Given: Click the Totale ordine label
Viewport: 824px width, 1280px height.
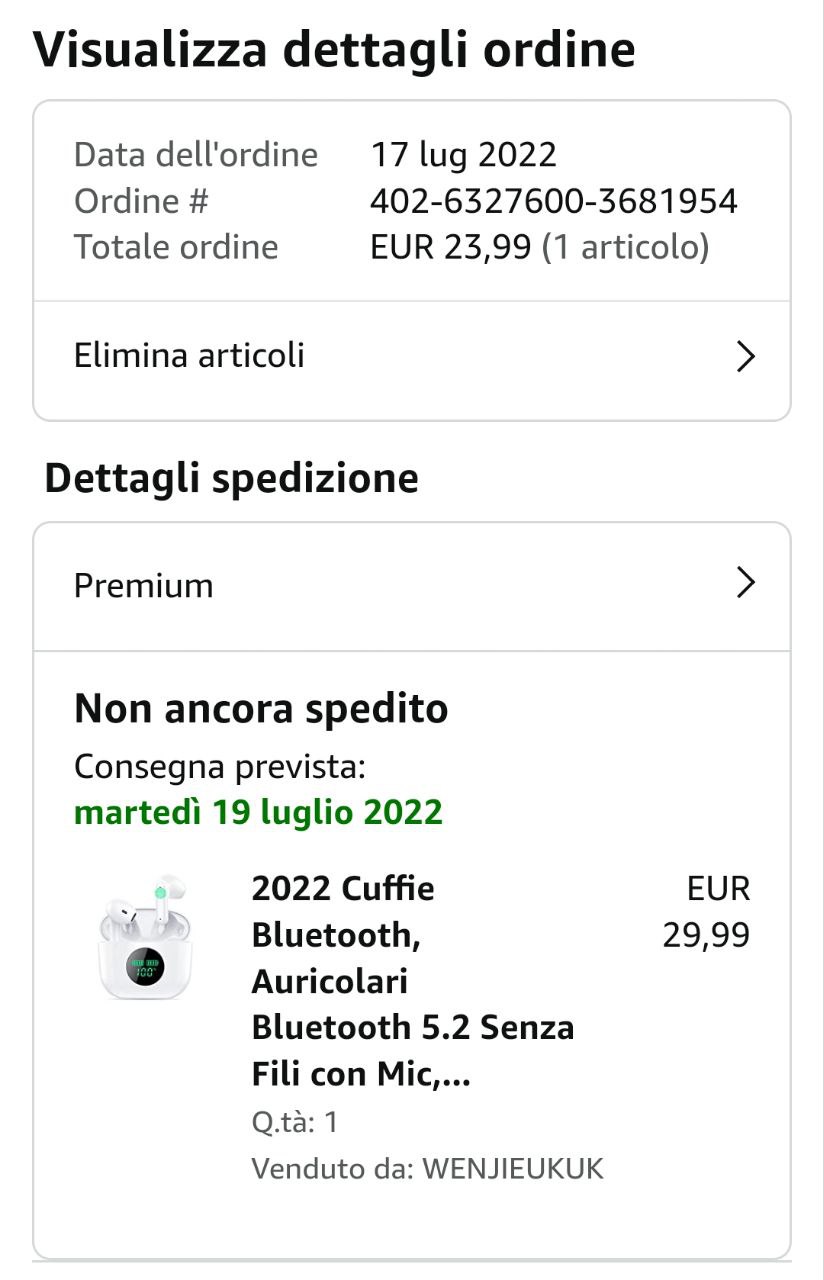Looking at the screenshot, I should (x=176, y=247).
